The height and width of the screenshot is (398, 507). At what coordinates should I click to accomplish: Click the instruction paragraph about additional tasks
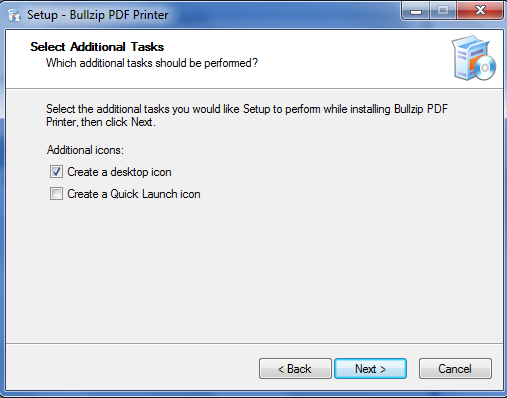point(247,115)
